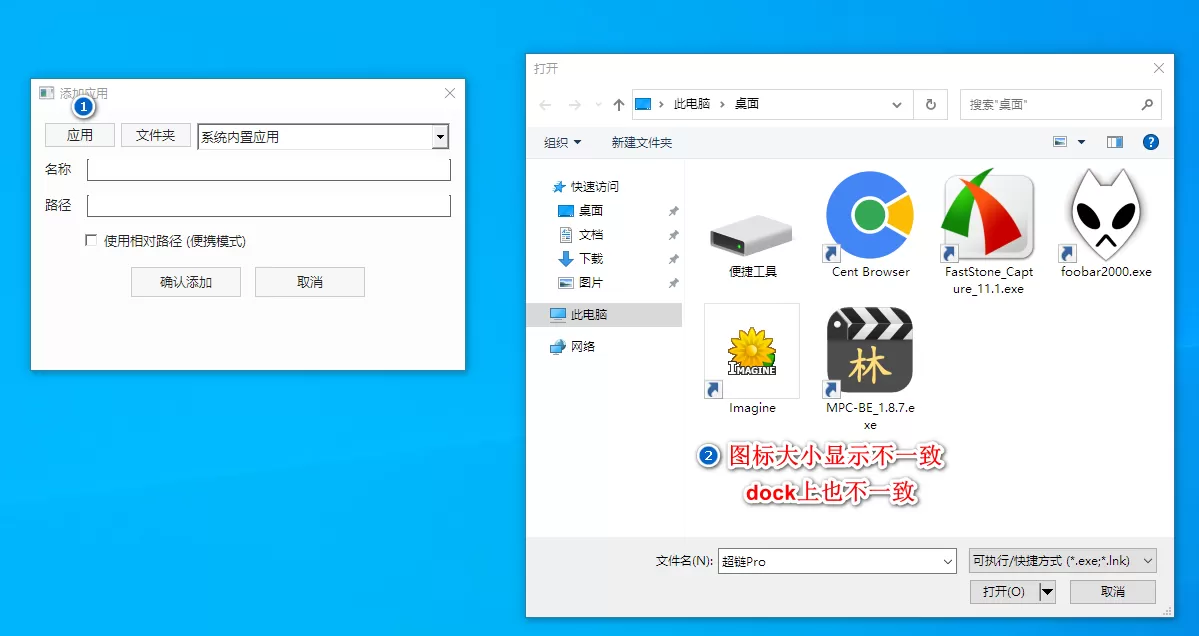Select the Imagine shortcut icon
This screenshot has width=1199, height=636.
point(752,351)
